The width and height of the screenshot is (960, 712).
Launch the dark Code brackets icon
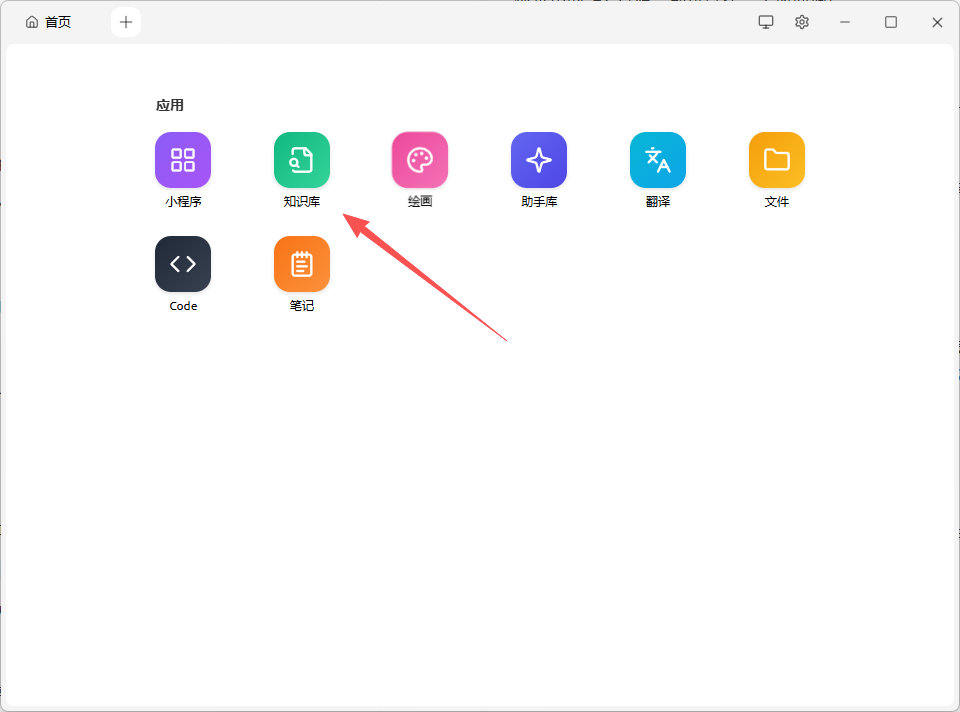pyautogui.click(x=183, y=264)
